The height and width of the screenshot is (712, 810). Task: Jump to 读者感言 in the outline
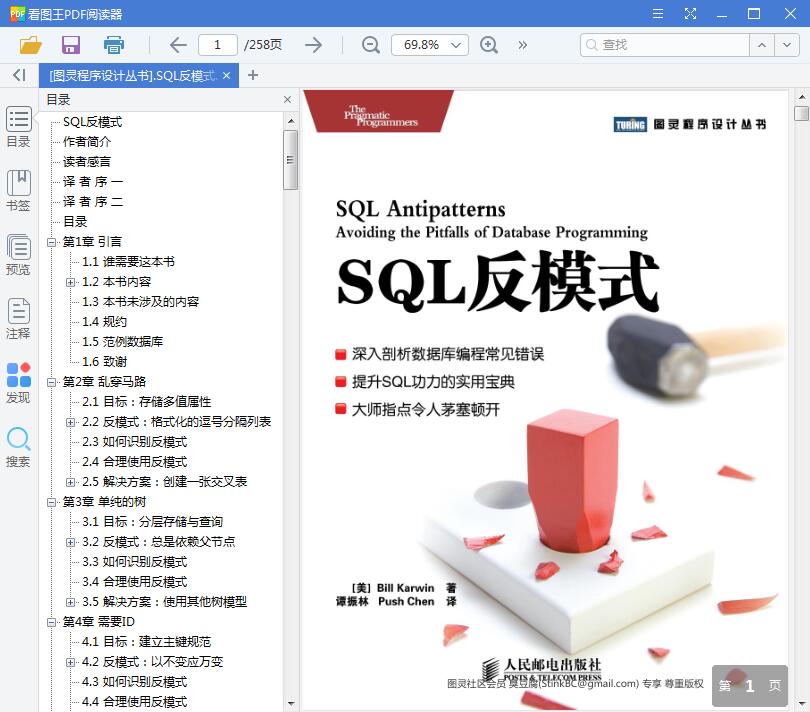tap(87, 162)
